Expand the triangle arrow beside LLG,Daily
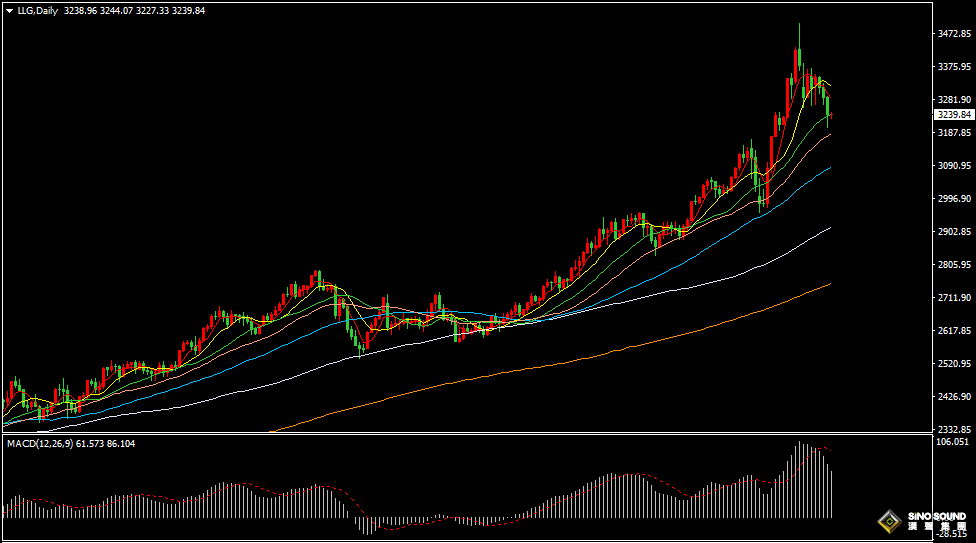 click(10, 11)
